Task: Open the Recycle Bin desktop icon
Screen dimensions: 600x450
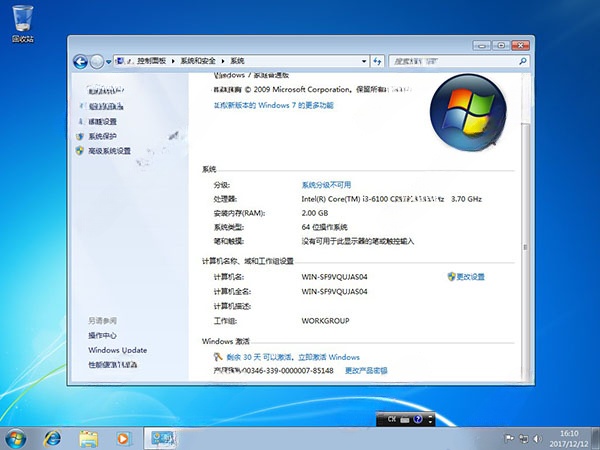Action: point(21,20)
